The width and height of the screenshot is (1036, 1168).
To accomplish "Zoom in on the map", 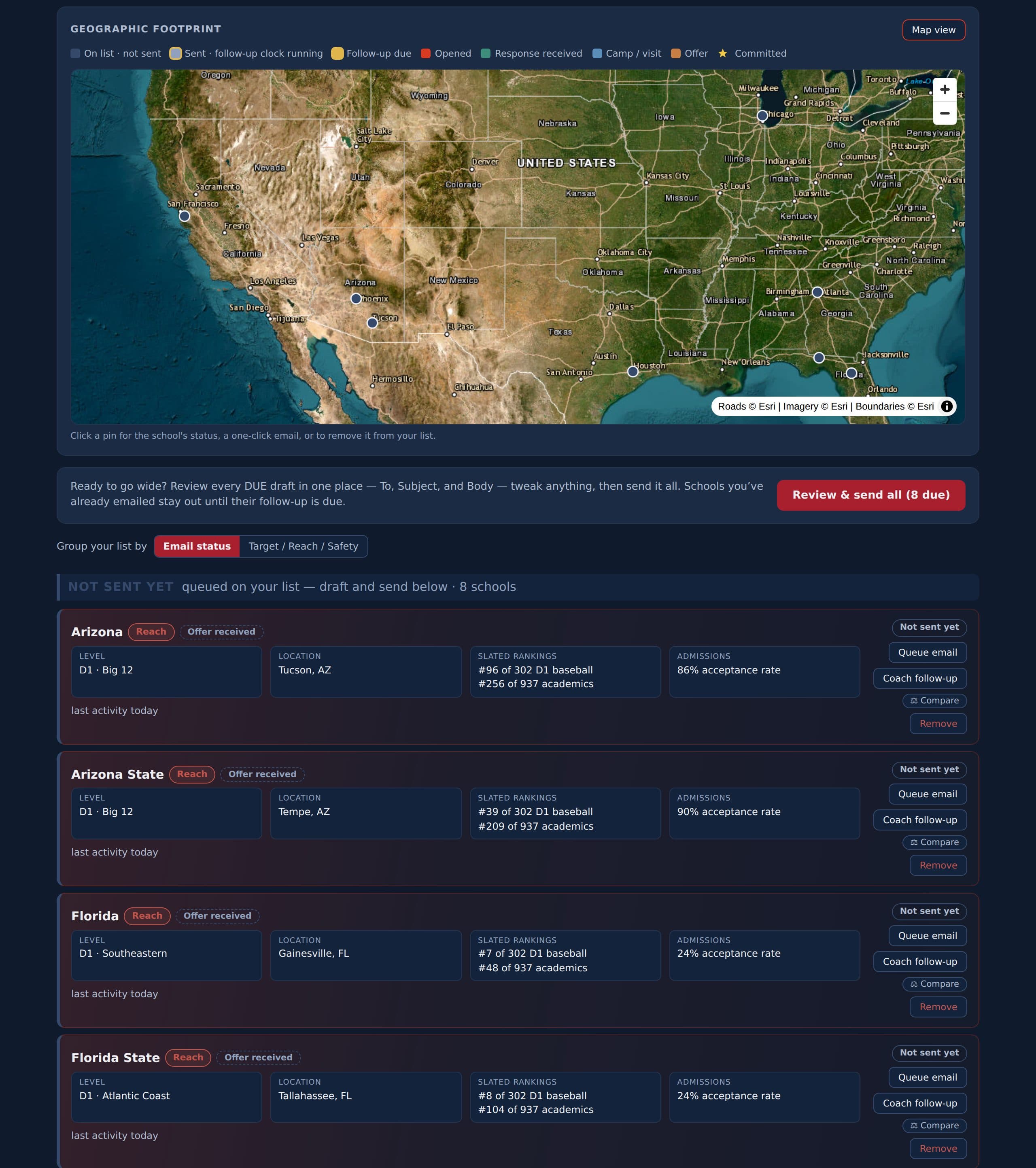I will click(945, 90).
